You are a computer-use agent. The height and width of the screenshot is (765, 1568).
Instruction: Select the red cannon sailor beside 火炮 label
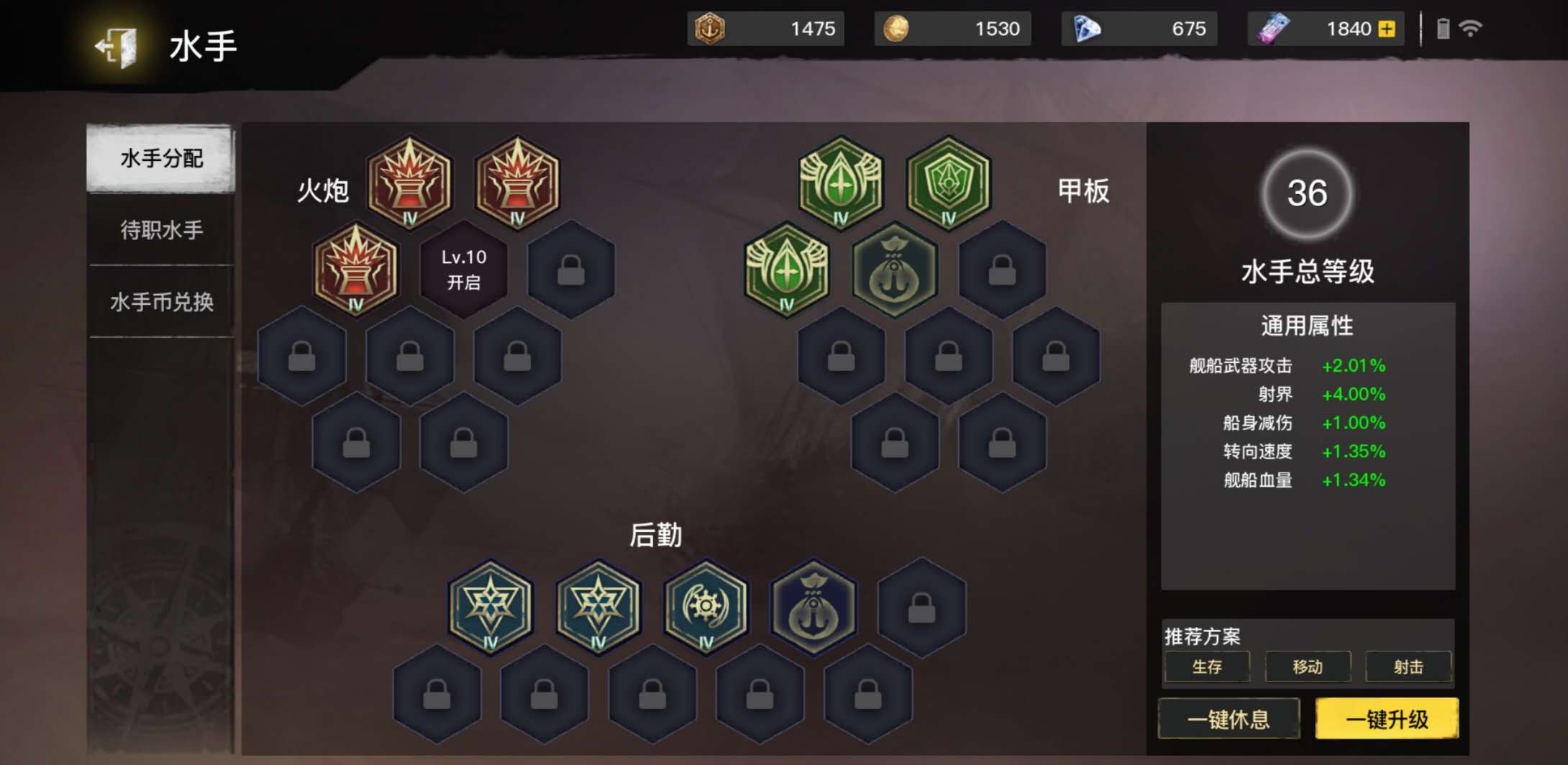pos(409,183)
